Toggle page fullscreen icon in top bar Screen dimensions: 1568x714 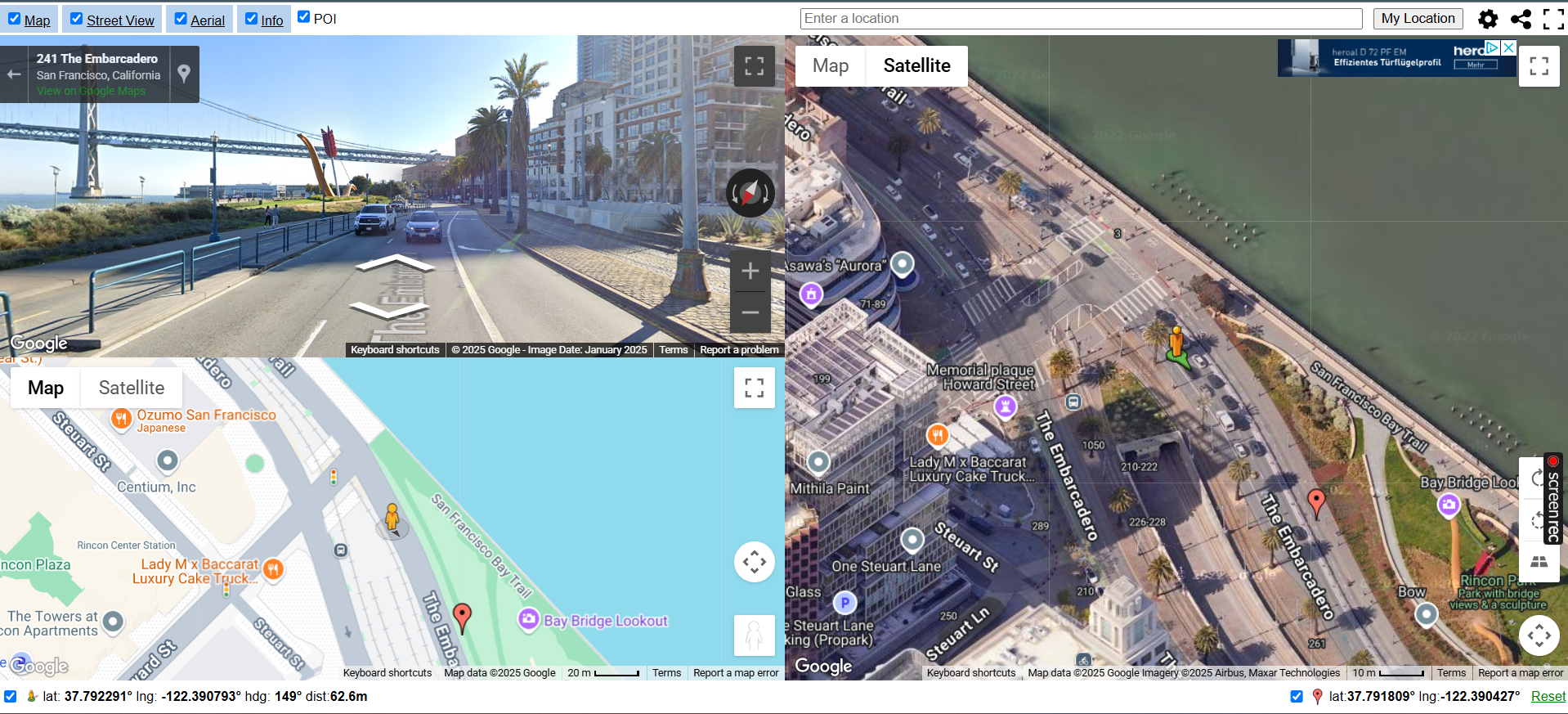tap(1553, 19)
